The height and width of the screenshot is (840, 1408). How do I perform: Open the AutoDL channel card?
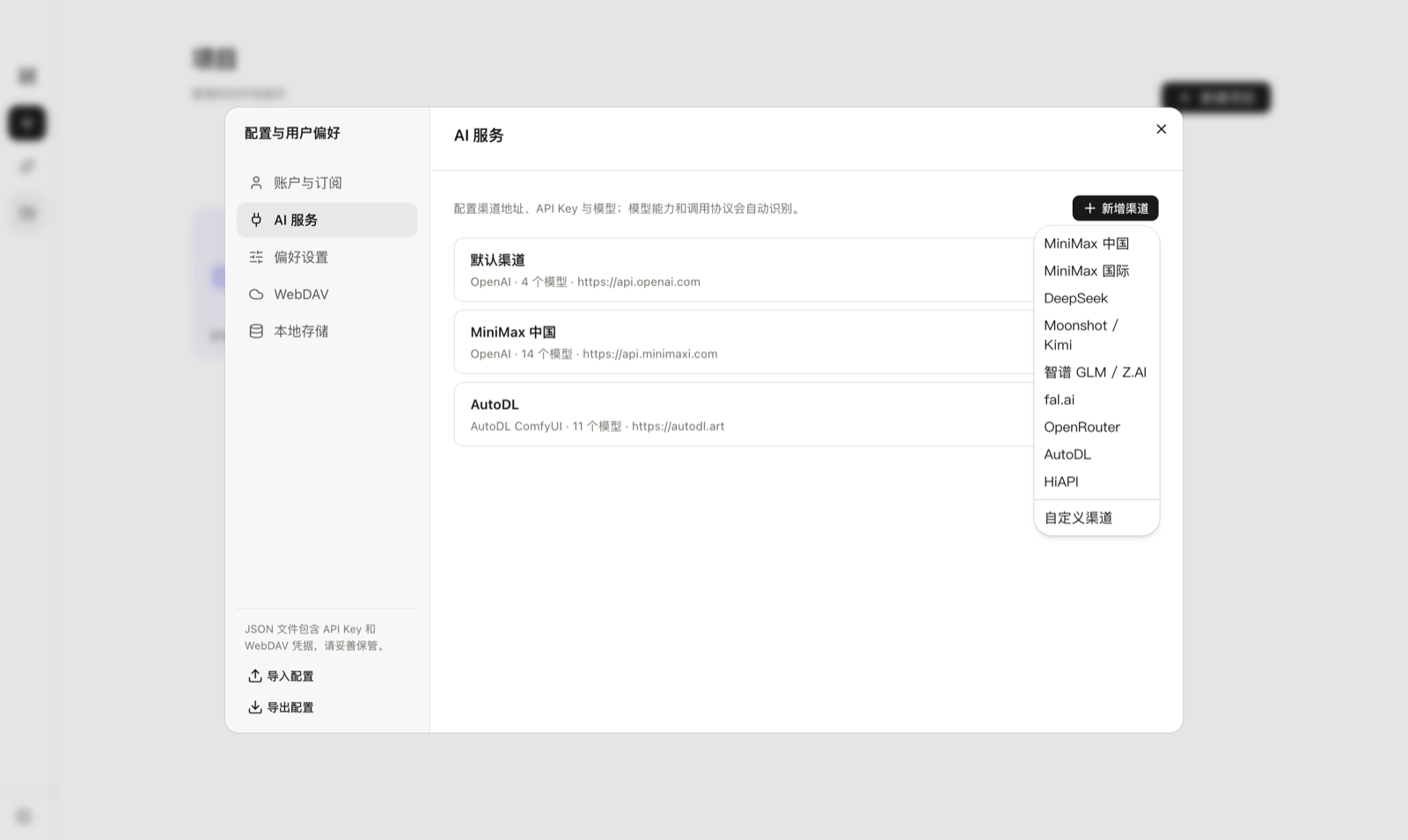(x=744, y=414)
